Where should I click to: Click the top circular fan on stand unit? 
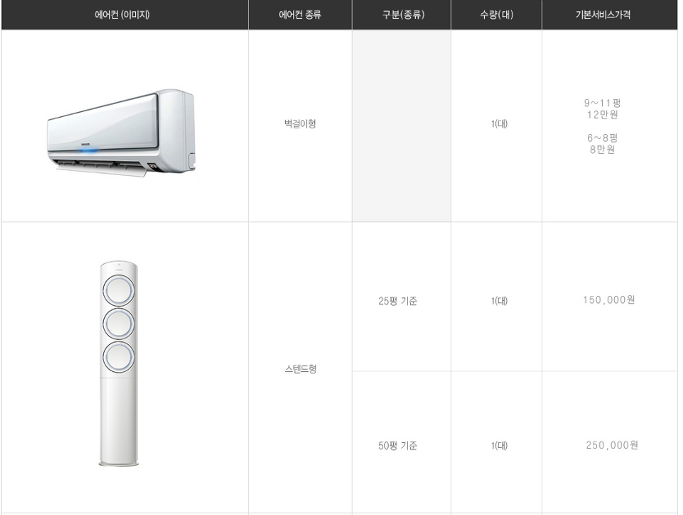click(x=118, y=291)
